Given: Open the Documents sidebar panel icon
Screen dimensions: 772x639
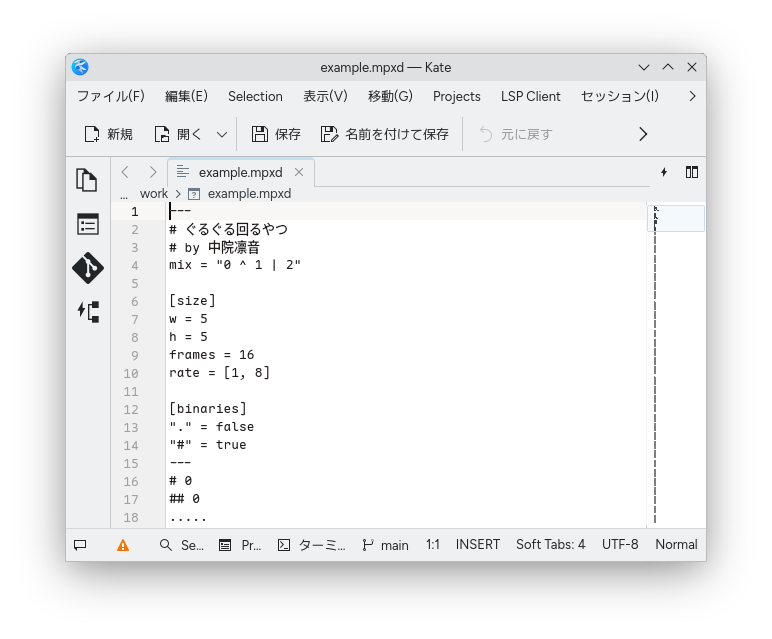Looking at the screenshot, I should (87, 180).
